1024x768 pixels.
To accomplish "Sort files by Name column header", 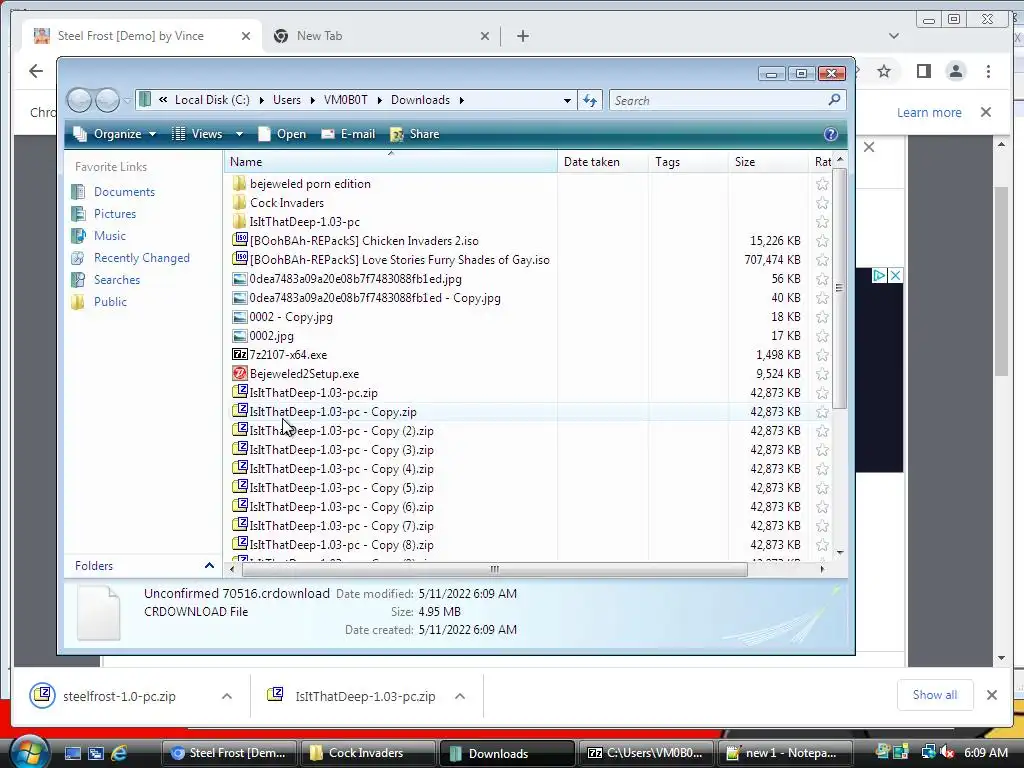I will [390, 162].
